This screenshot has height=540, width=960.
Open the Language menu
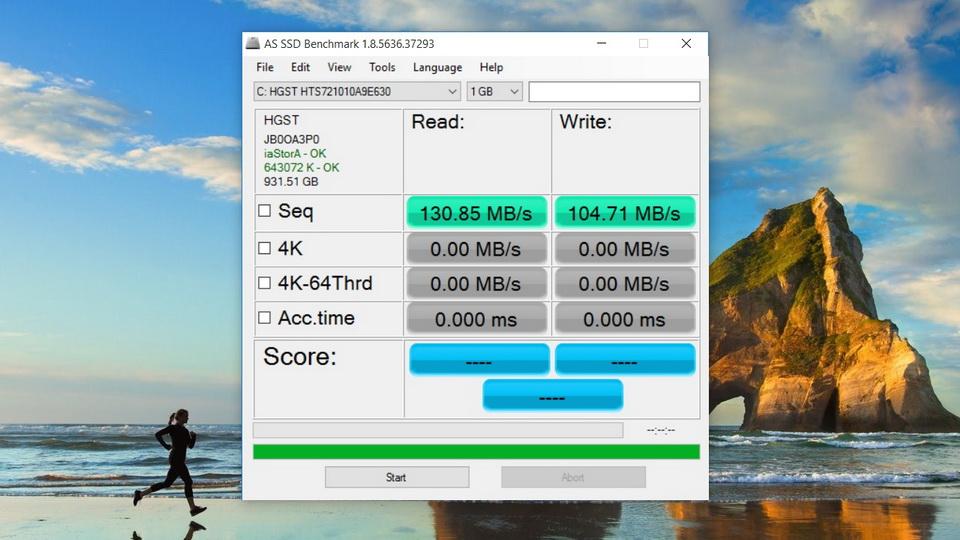(437, 67)
